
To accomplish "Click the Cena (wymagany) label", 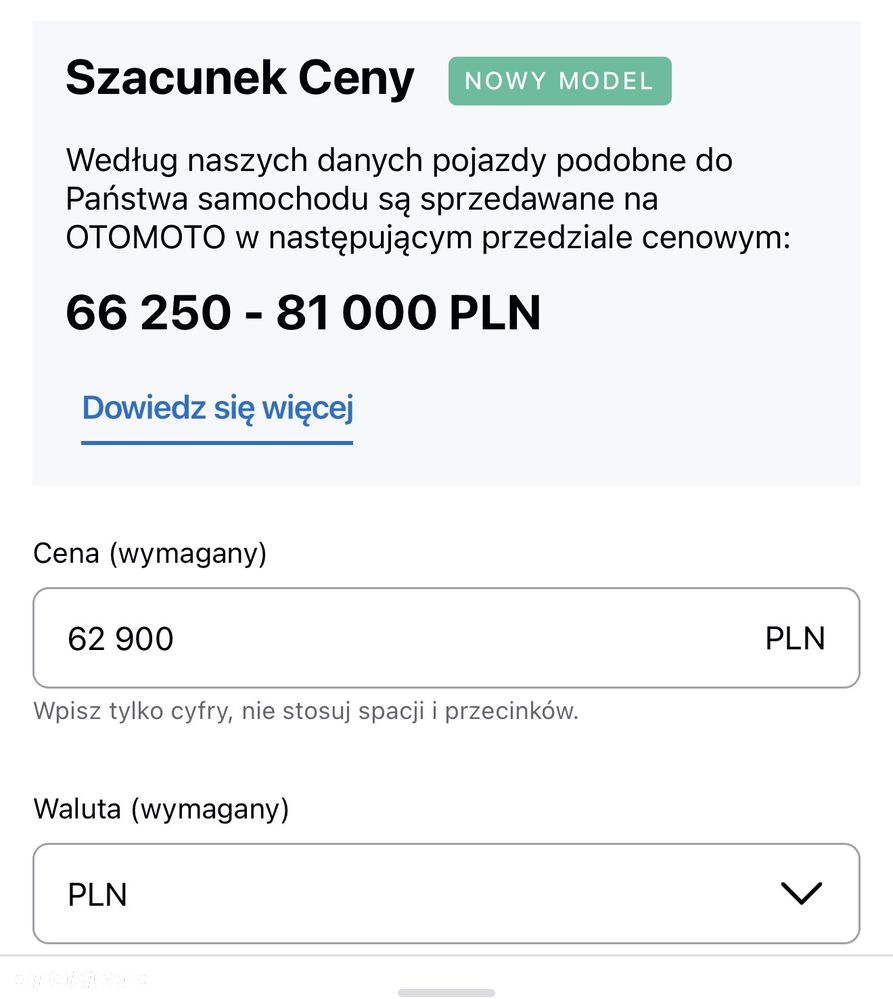I will coord(150,553).
